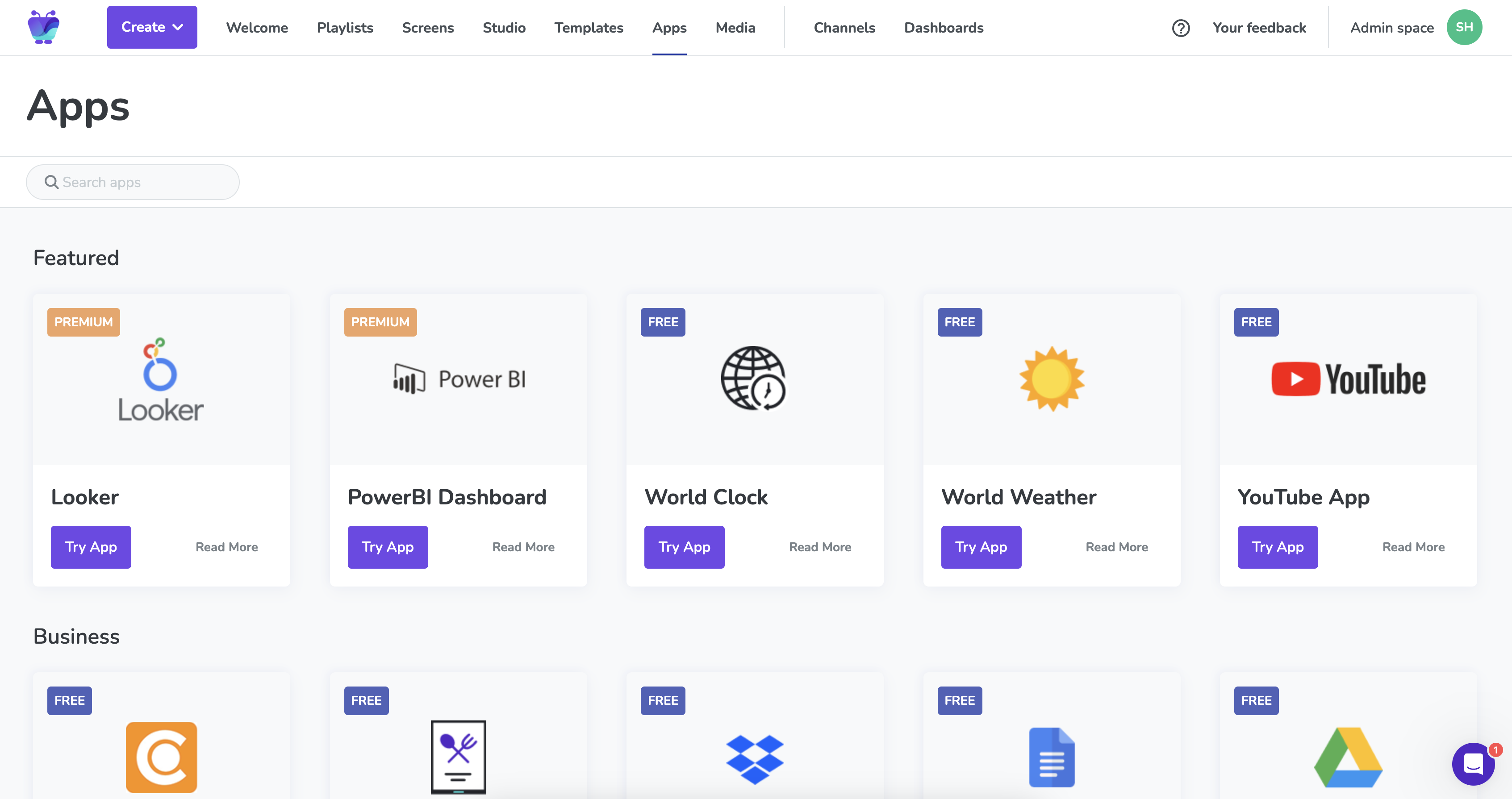Click the search magnifier icon
The height and width of the screenshot is (799, 1512).
pyautogui.click(x=52, y=183)
